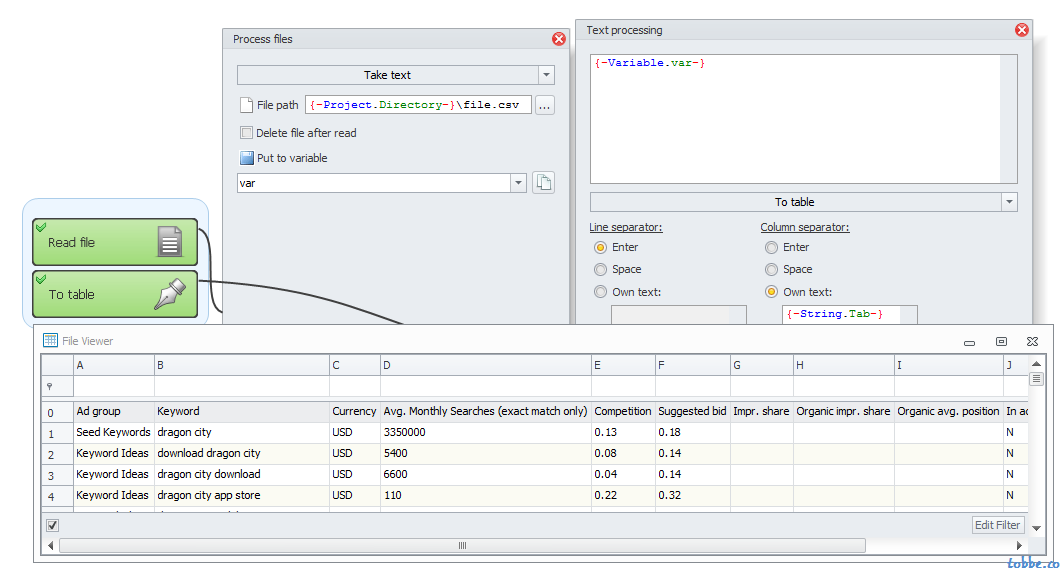Select row number 1 header
This screenshot has width=1064, height=575.
tap(58, 432)
